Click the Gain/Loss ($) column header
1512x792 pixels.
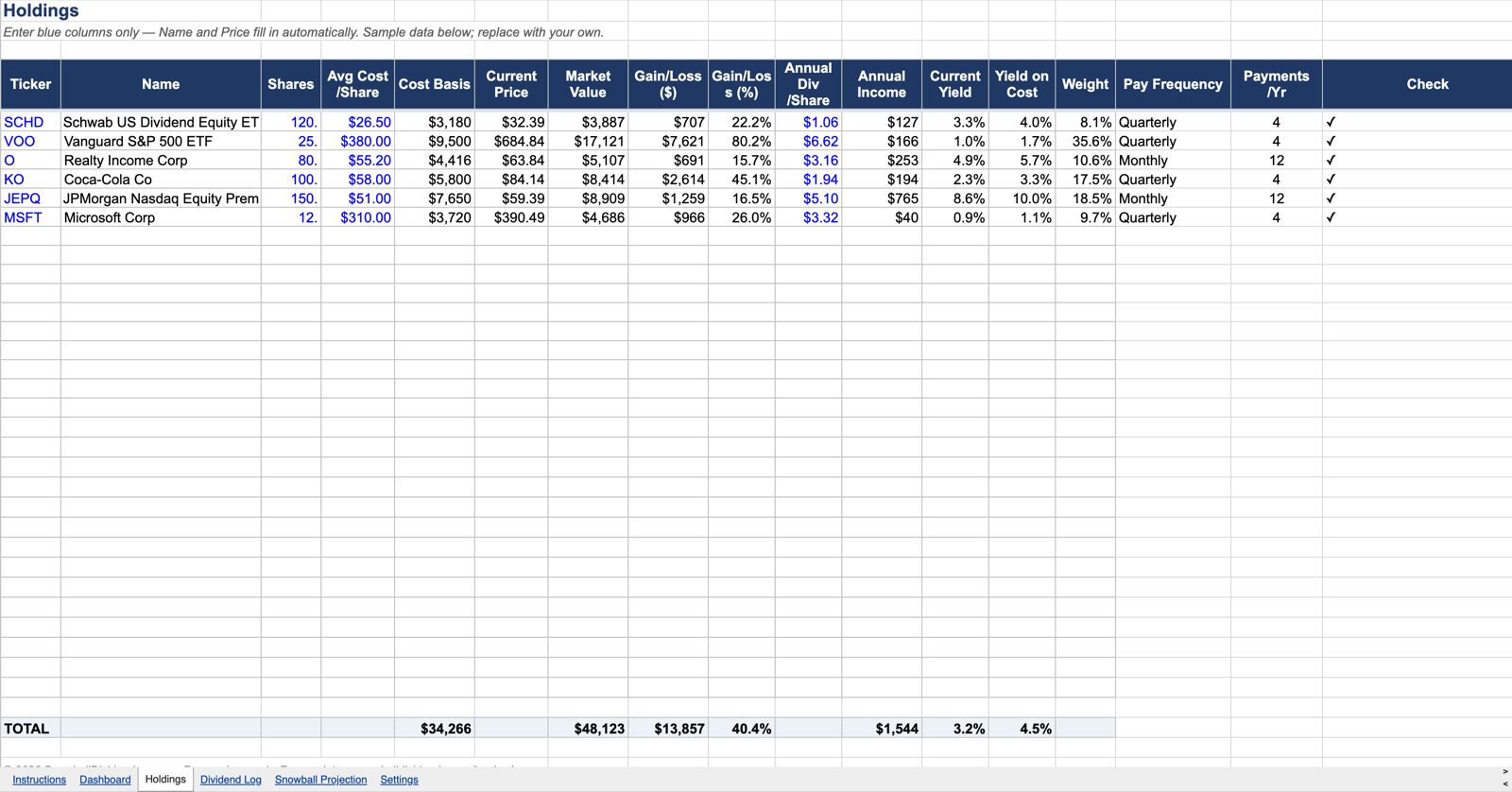(x=668, y=84)
